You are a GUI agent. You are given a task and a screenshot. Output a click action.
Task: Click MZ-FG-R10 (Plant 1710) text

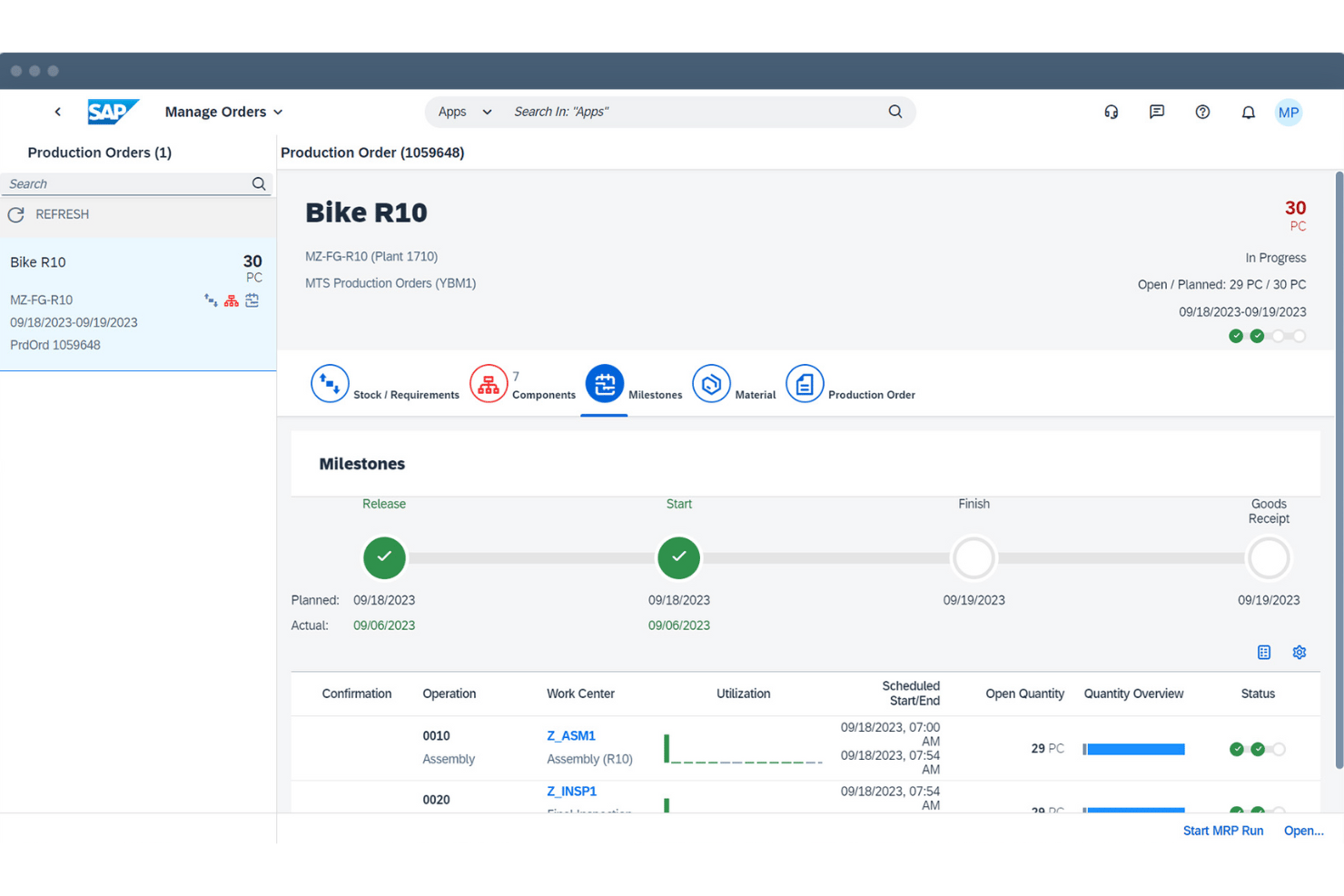[371, 257]
